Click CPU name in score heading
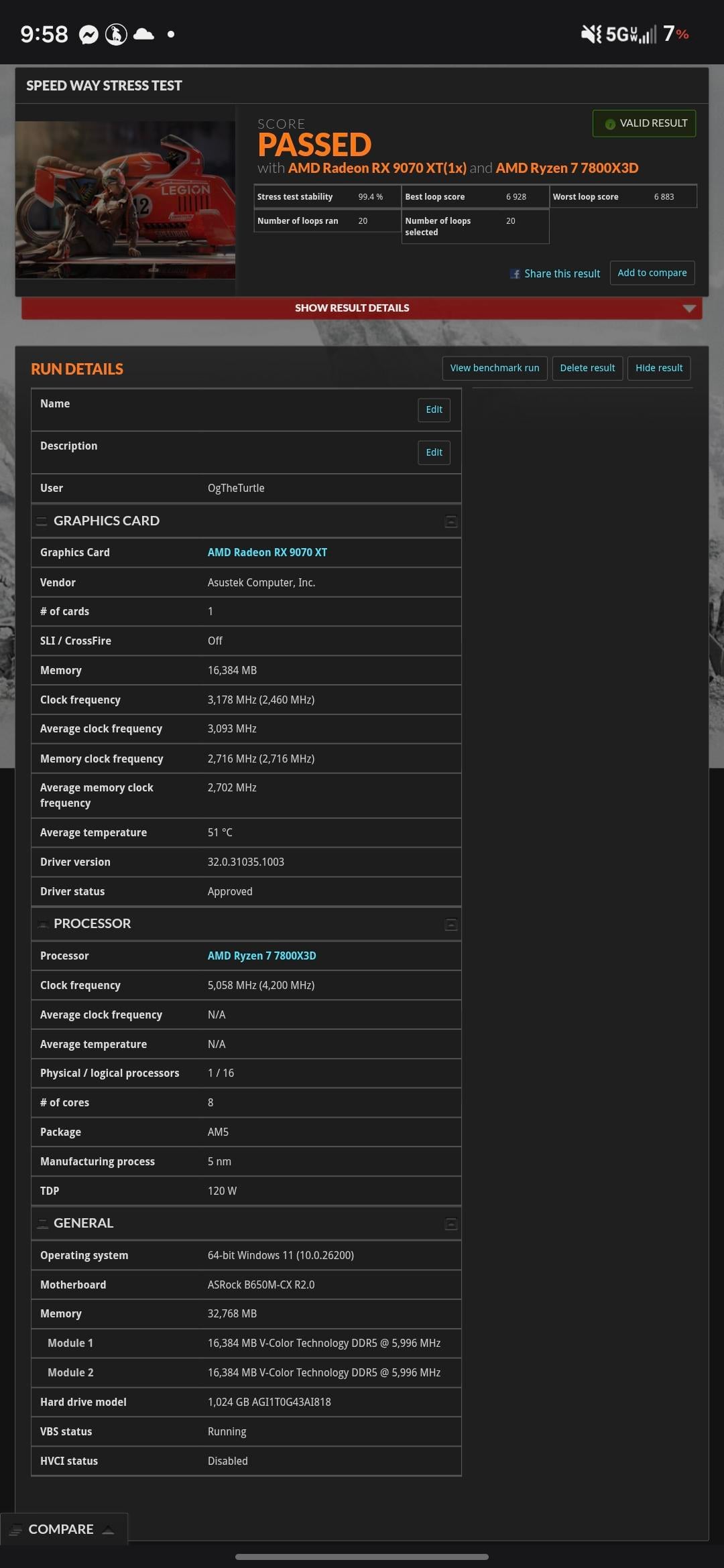Screen dimensions: 724x1568 pos(567,168)
